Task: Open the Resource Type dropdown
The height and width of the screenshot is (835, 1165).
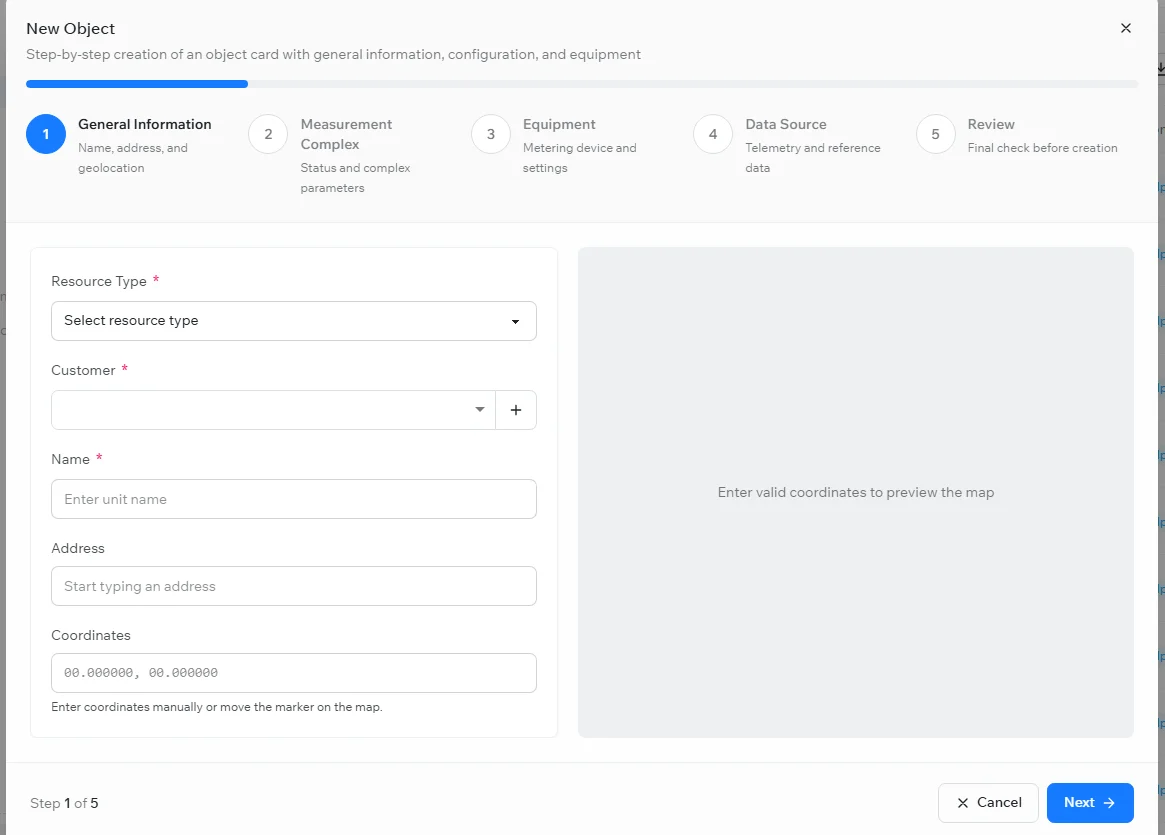Action: click(x=293, y=321)
